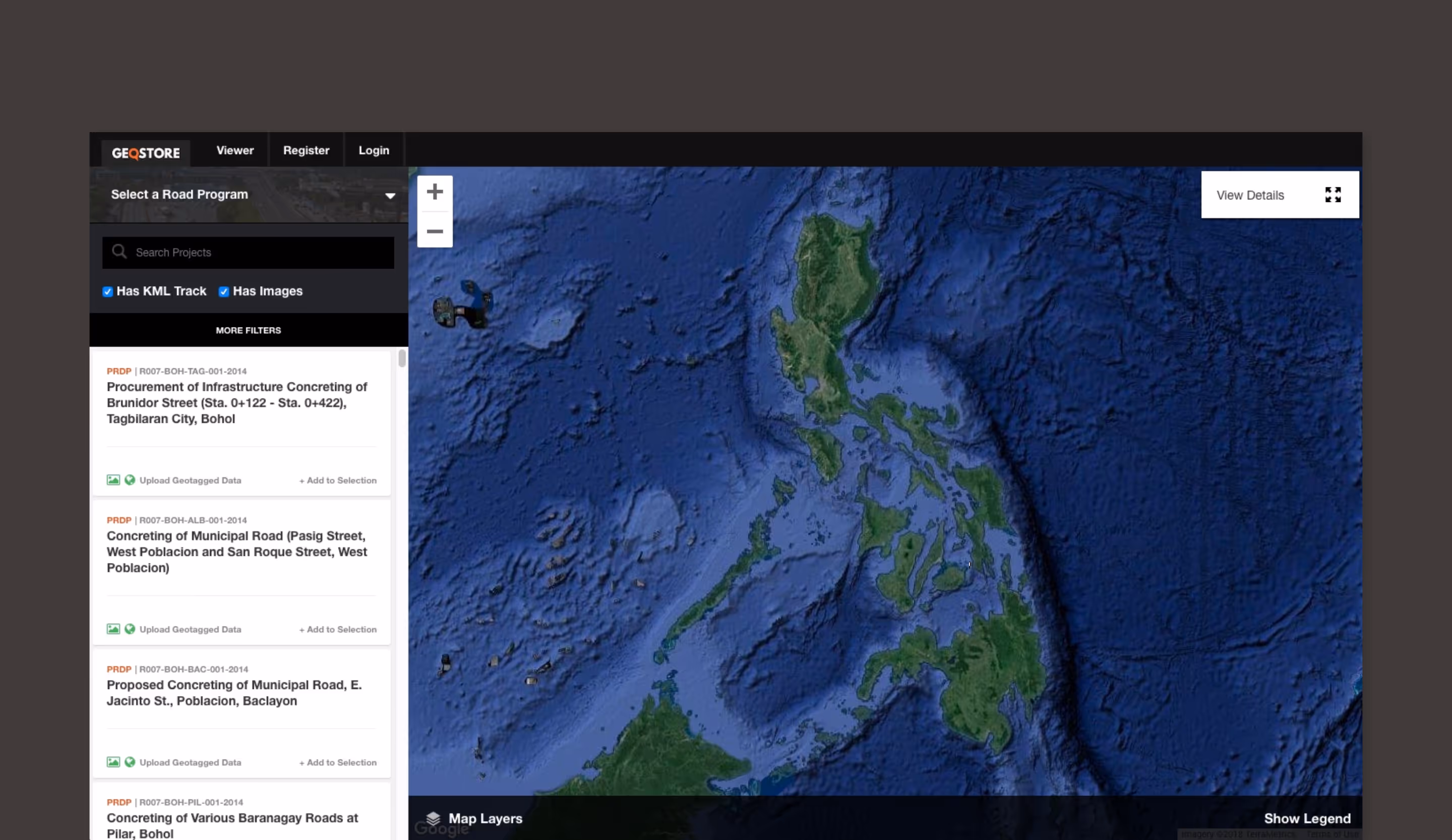Click image icon on Brunidor Street project card
Image resolution: width=1452 pixels, height=840 pixels.
(x=113, y=480)
